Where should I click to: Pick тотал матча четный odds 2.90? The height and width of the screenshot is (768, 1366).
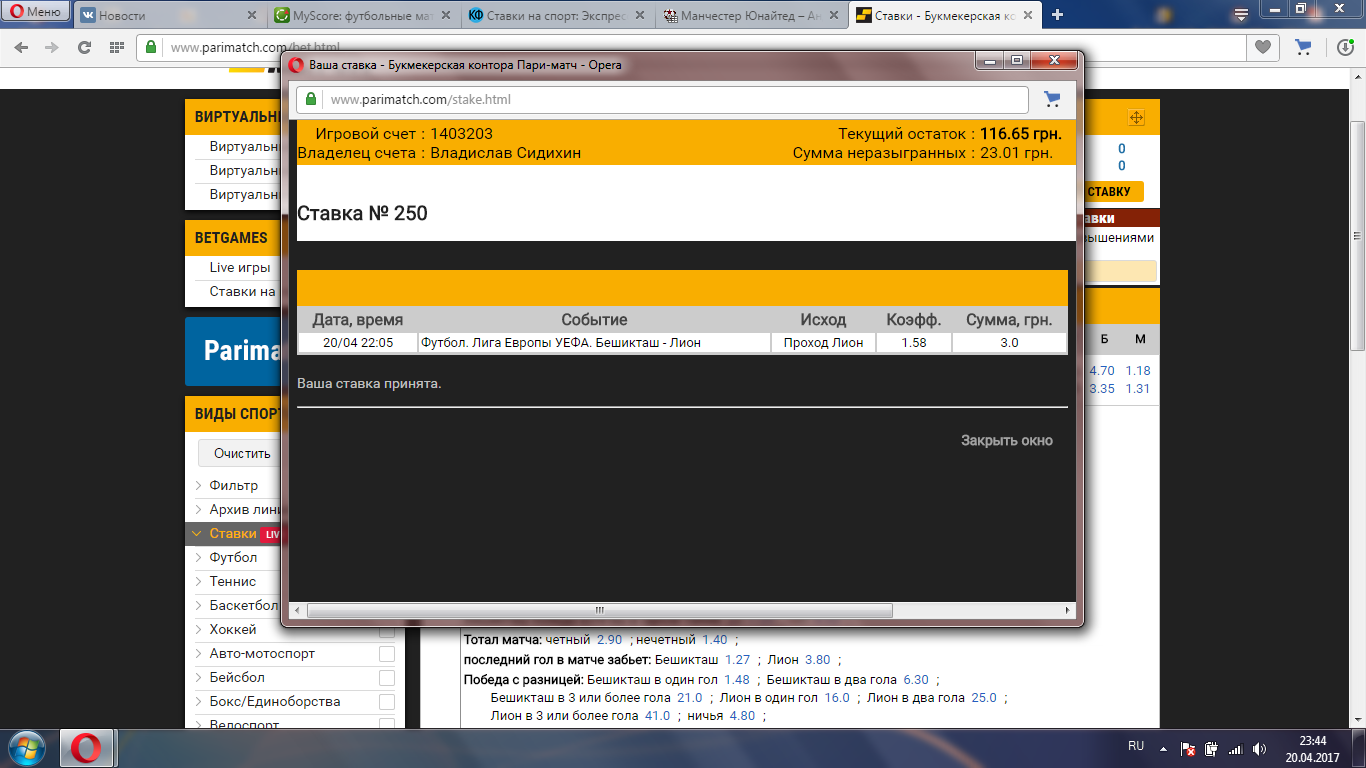[609, 640]
